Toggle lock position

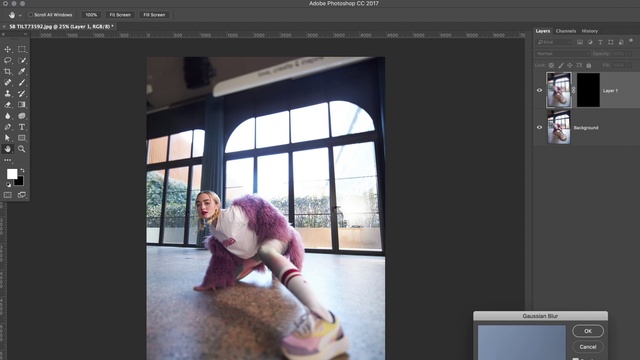click(x=570, y=65)
